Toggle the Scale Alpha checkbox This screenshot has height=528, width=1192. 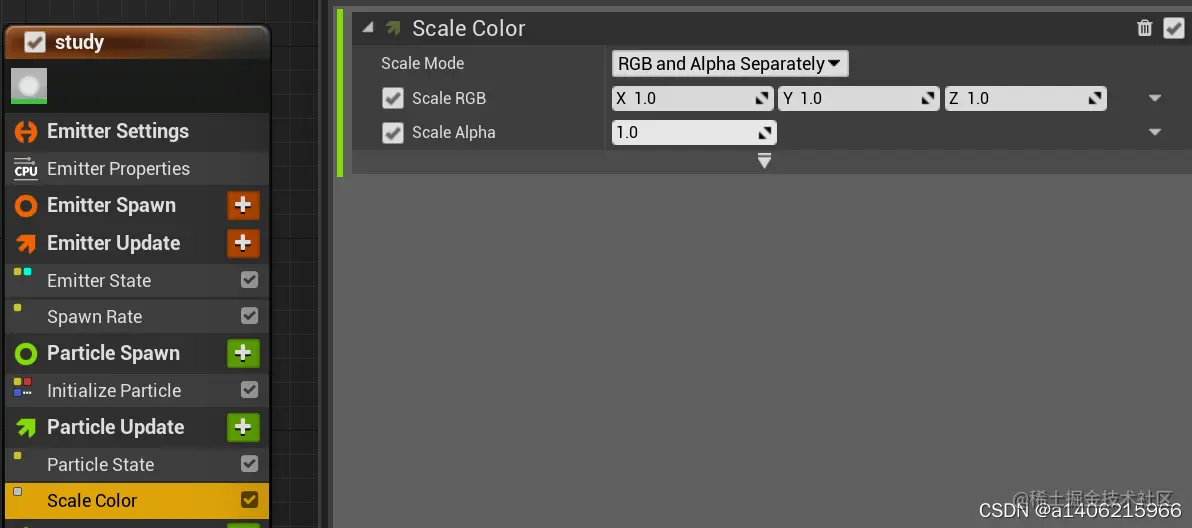393,132
